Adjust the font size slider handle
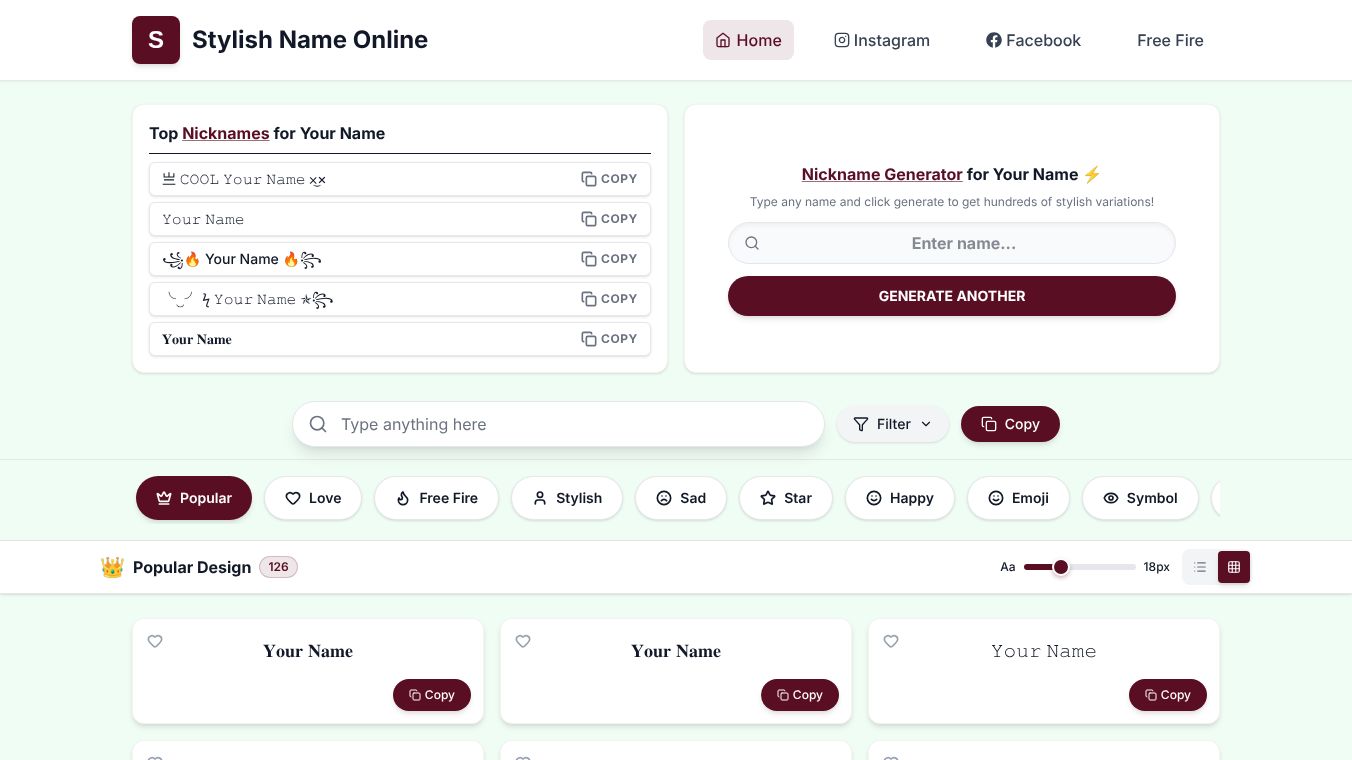Viewport: 1352px width, 760px height. pyautogui.click(x=1061, y=567)
